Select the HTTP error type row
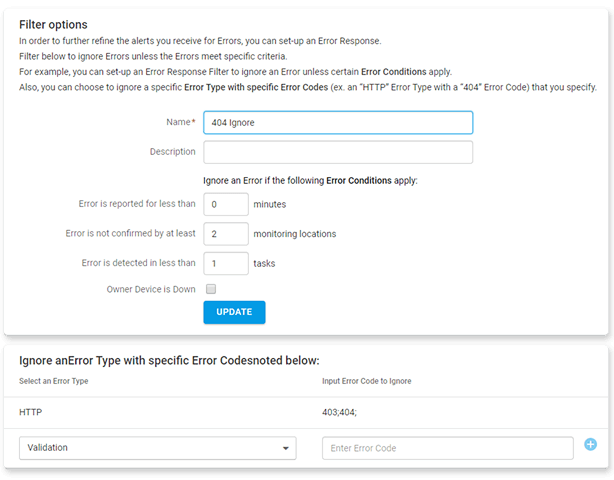This screenshot has width=614, height=480. [306, 412]
